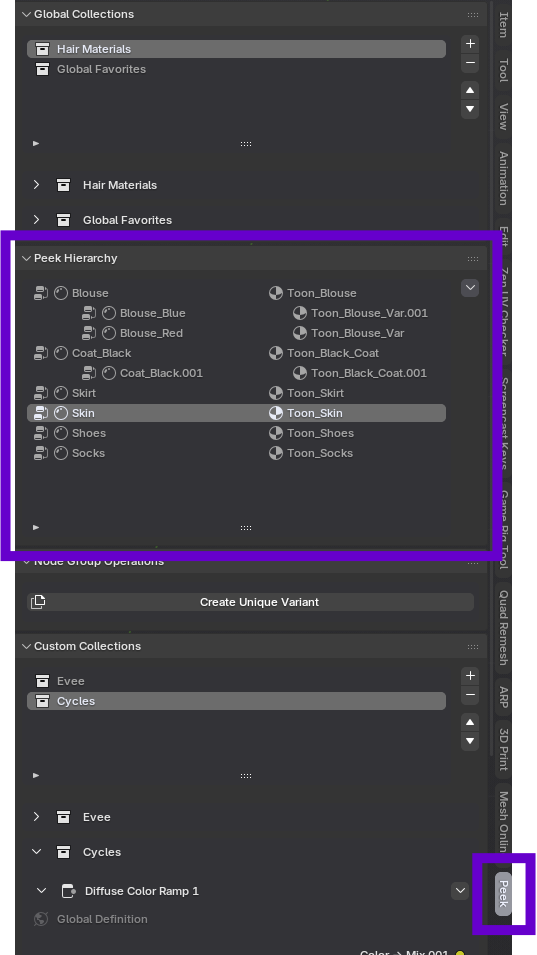This screenshot has width=537, height=955.
Task: Select the Shoes object row
Action: pos(88,434)
